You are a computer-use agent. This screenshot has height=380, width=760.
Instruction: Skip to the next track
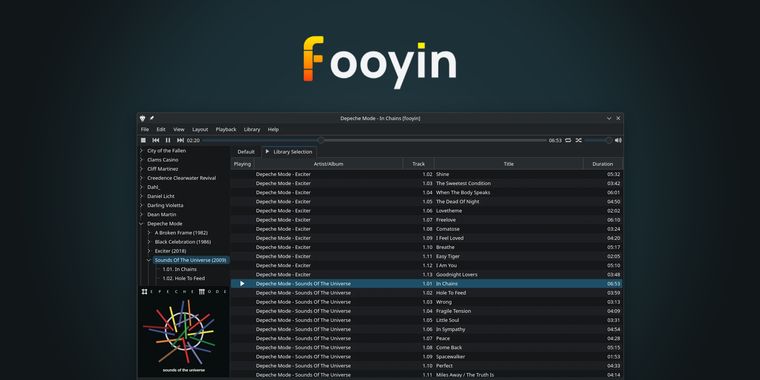tap(180, 140)
